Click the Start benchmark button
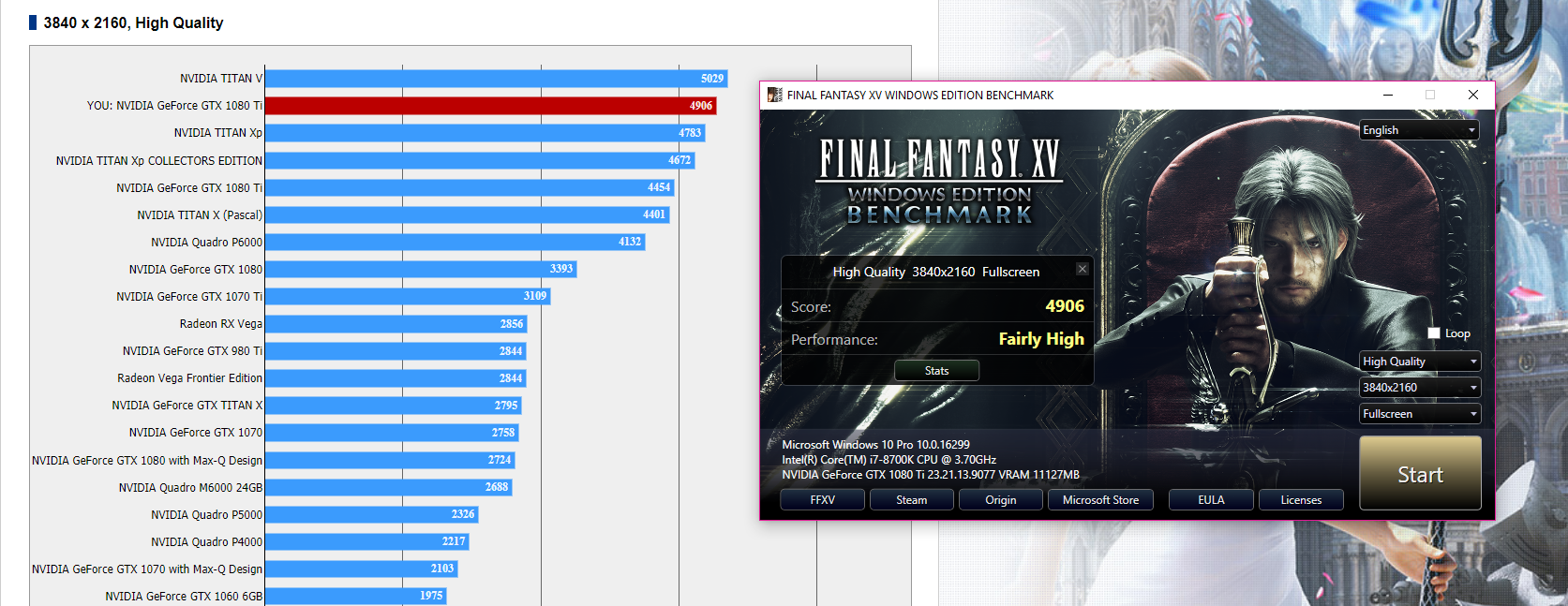This screenshot has width=1568, height=606. pyautogui.click(x=1420, y=473)
